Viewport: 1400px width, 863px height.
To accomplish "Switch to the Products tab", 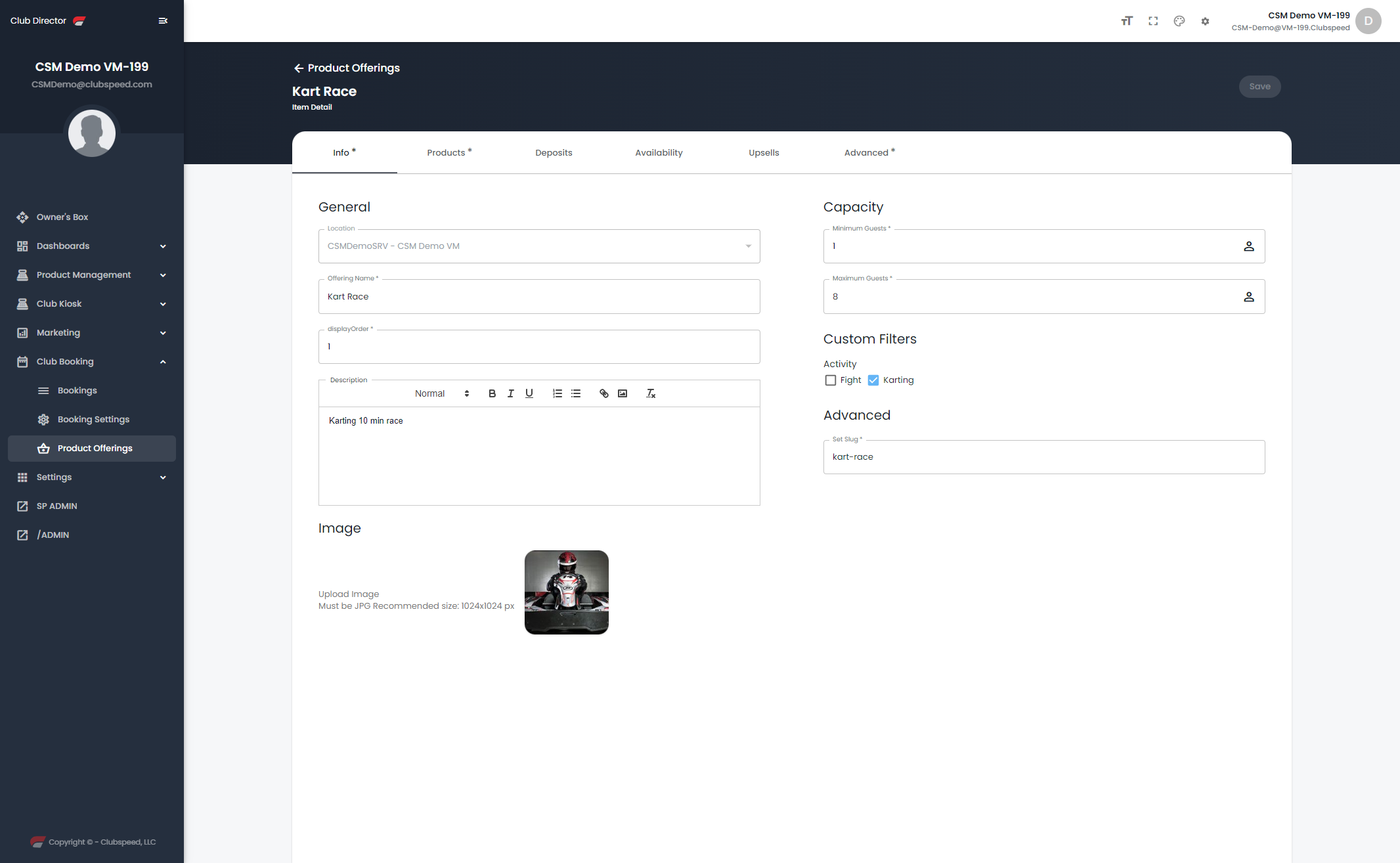I will click(449, 152).
